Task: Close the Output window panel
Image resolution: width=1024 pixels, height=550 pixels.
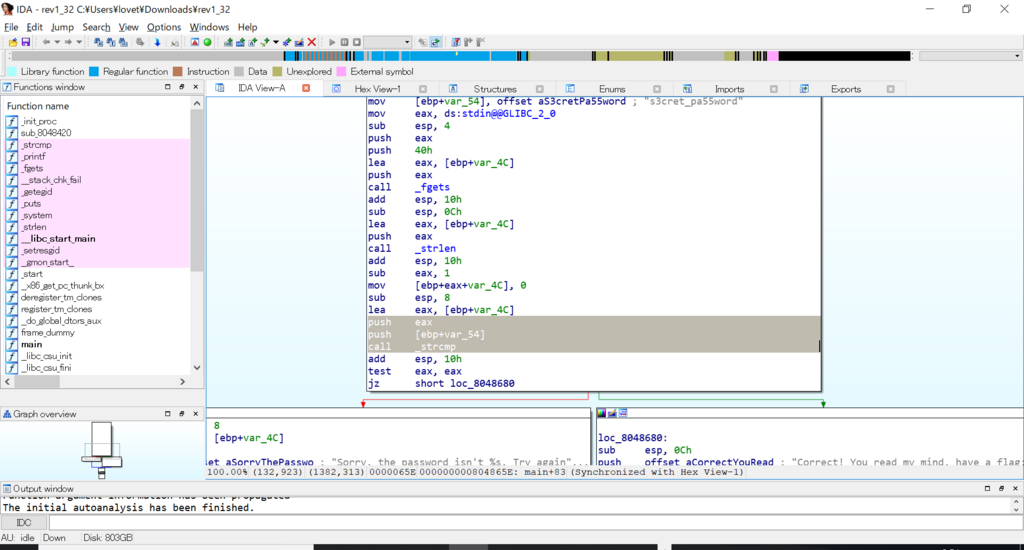Action: tap(1016, 488)
